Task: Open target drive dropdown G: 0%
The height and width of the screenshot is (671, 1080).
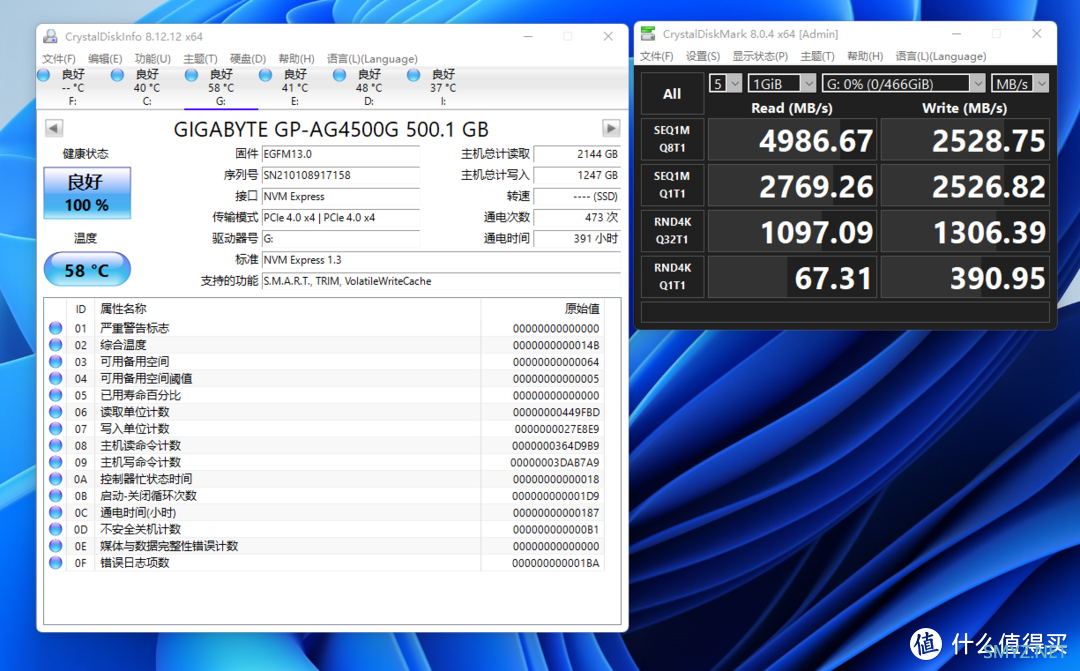Action: (x=904, y=83)
